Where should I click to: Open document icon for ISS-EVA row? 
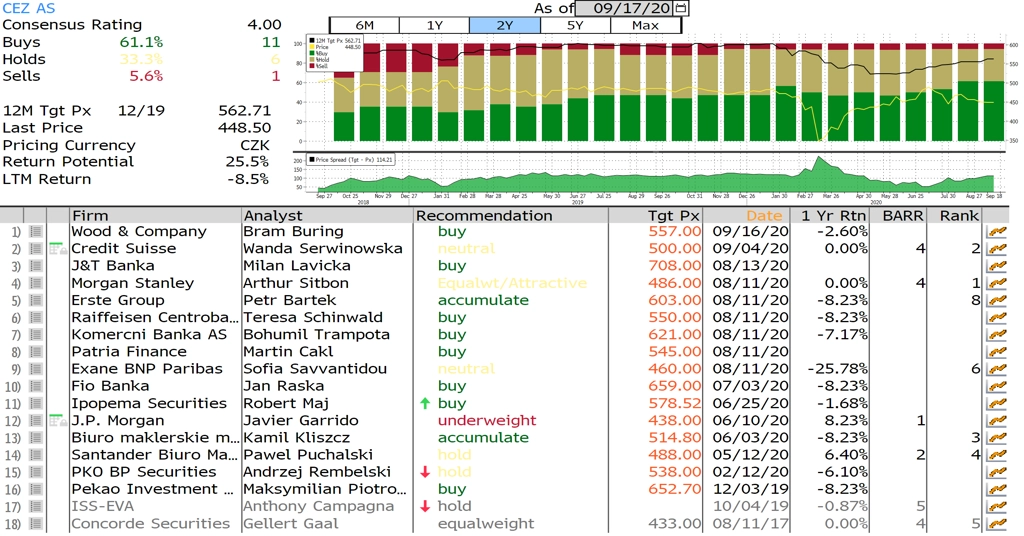[x=35, y=507]
